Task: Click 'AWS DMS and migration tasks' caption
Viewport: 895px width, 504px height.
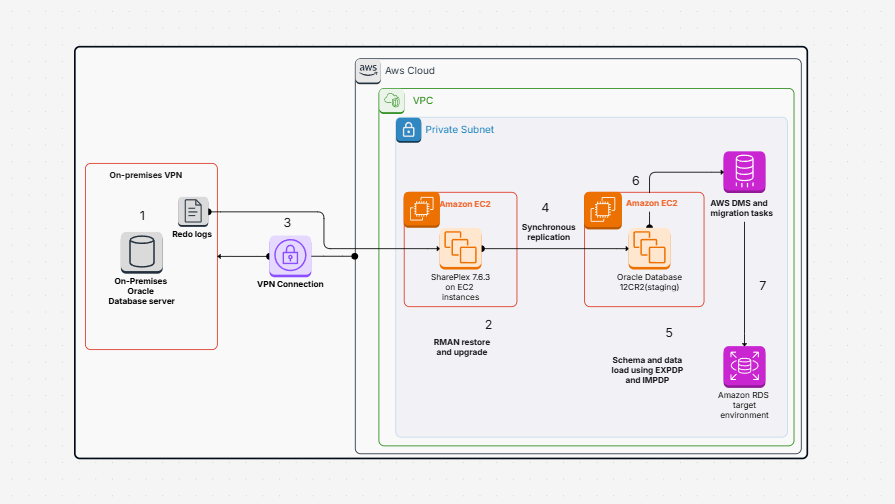Action: (741, 208)
